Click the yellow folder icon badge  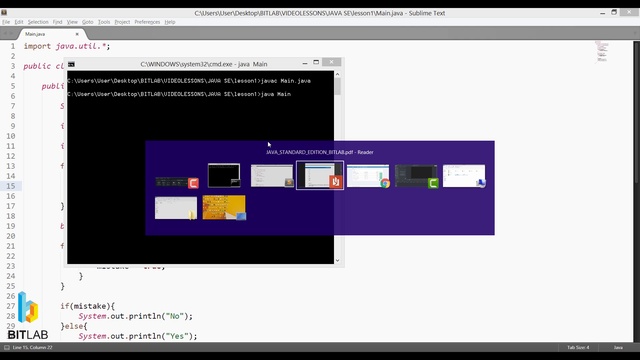tap(192, 215)
